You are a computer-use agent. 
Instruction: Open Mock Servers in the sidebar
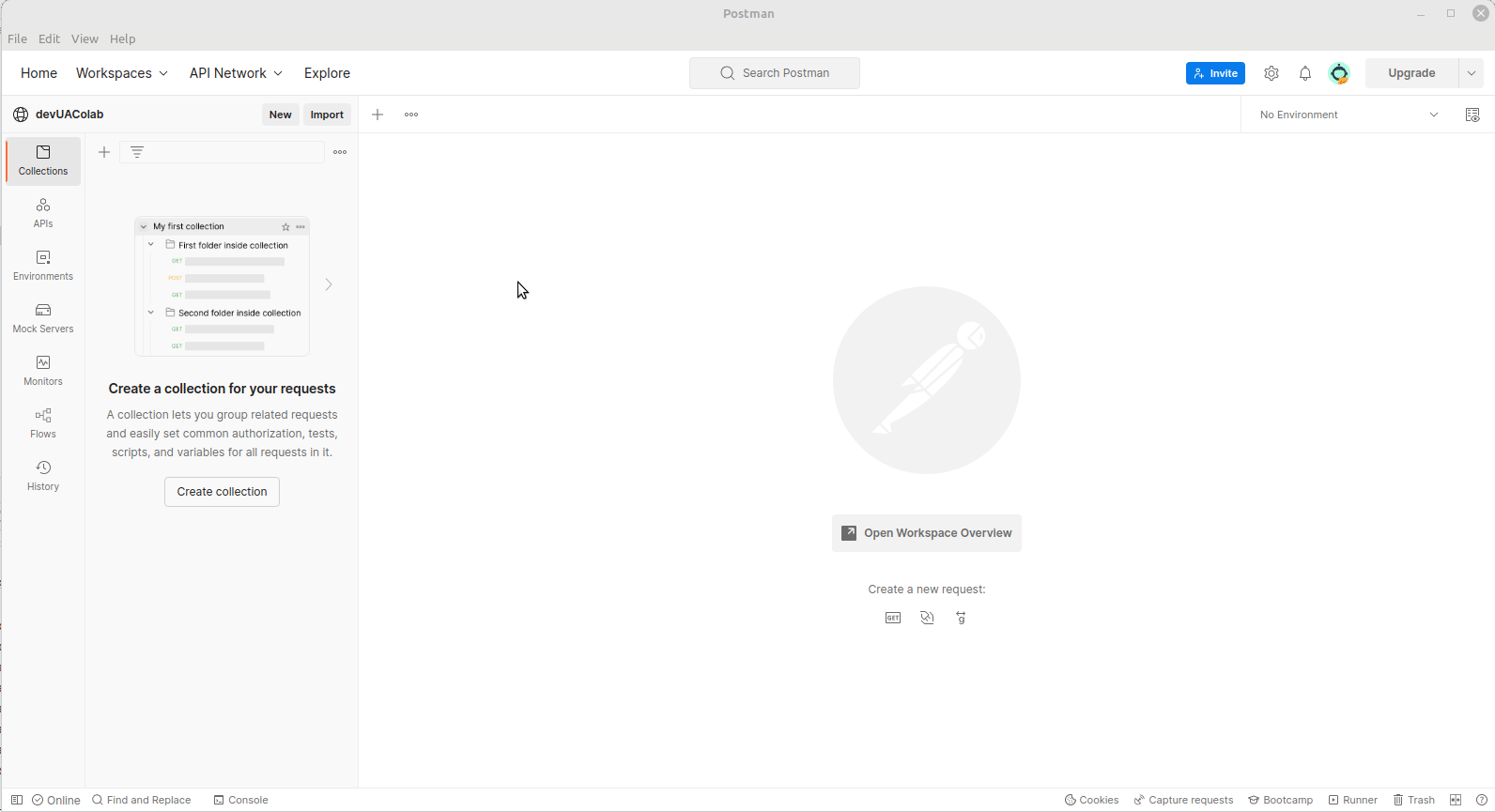tap(43, 318)
